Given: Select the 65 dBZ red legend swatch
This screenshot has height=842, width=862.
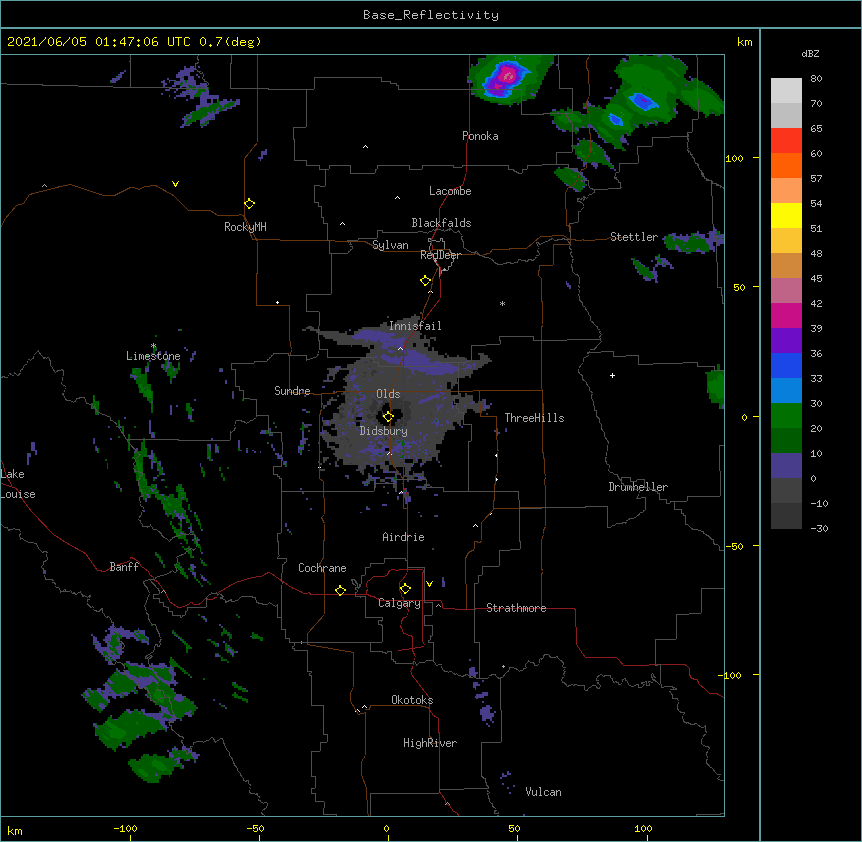Looking at the screenshot, I should [786, 141].
